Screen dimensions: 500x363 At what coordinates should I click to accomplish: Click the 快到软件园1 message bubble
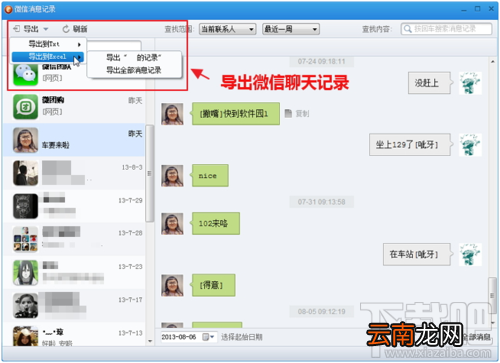click(235, 114)
